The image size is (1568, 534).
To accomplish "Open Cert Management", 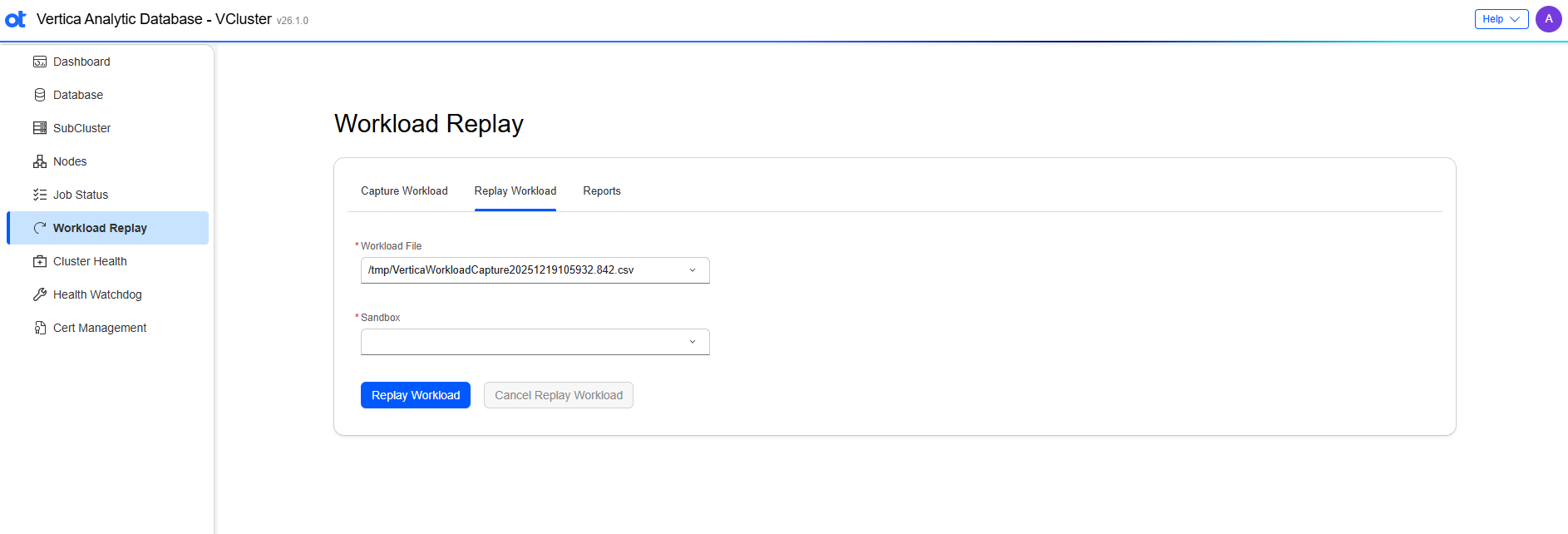I will point(108,328).
